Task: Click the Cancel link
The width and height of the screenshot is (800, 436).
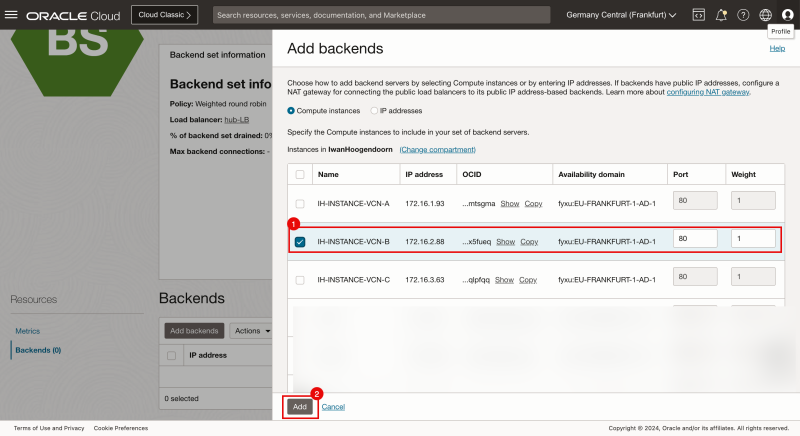Action: tap(333, 407)
